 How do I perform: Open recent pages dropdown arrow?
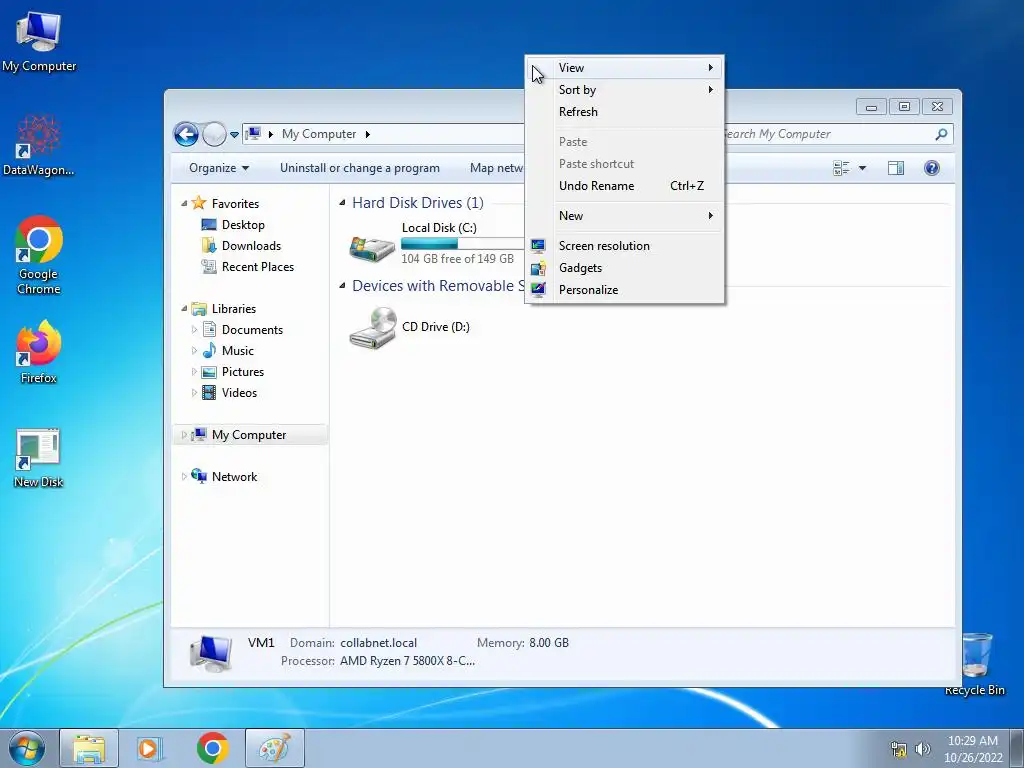click(234, 135)
